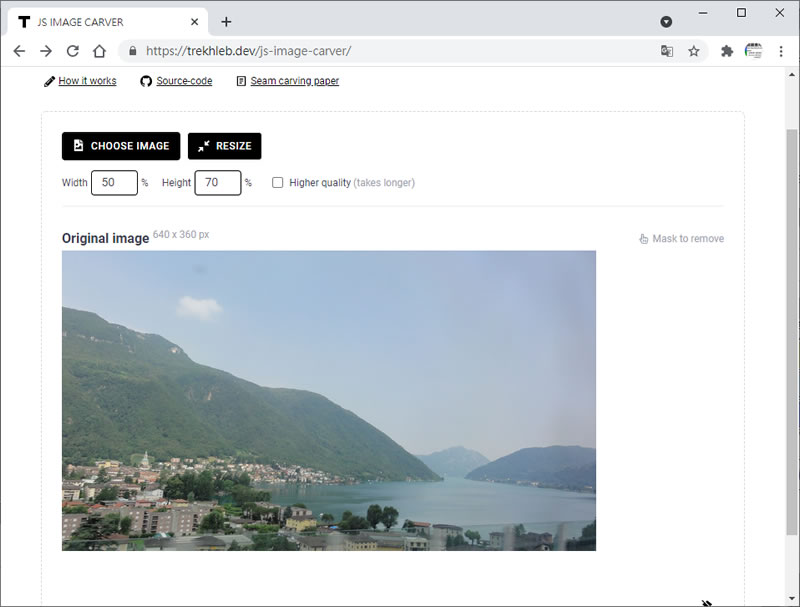Click the browser Forward arrow

pyautogui.click(x=46, y=51)
